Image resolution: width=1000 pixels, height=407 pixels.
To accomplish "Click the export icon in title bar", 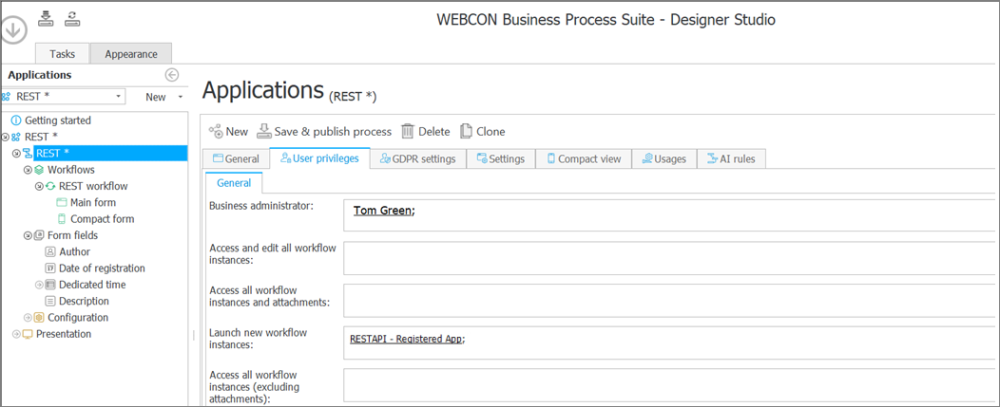I will 73,18.
